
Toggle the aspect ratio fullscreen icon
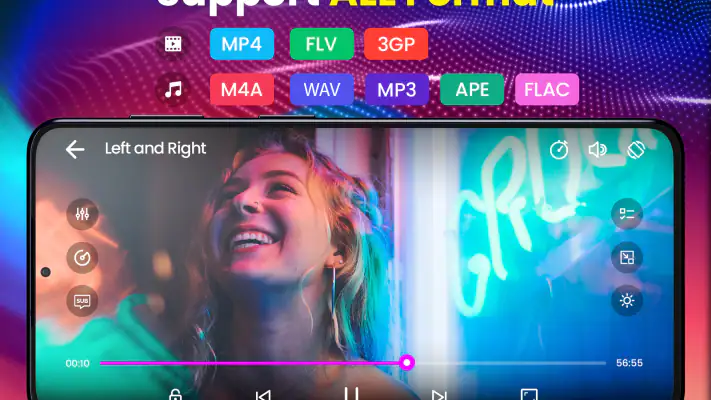point(529,395)
